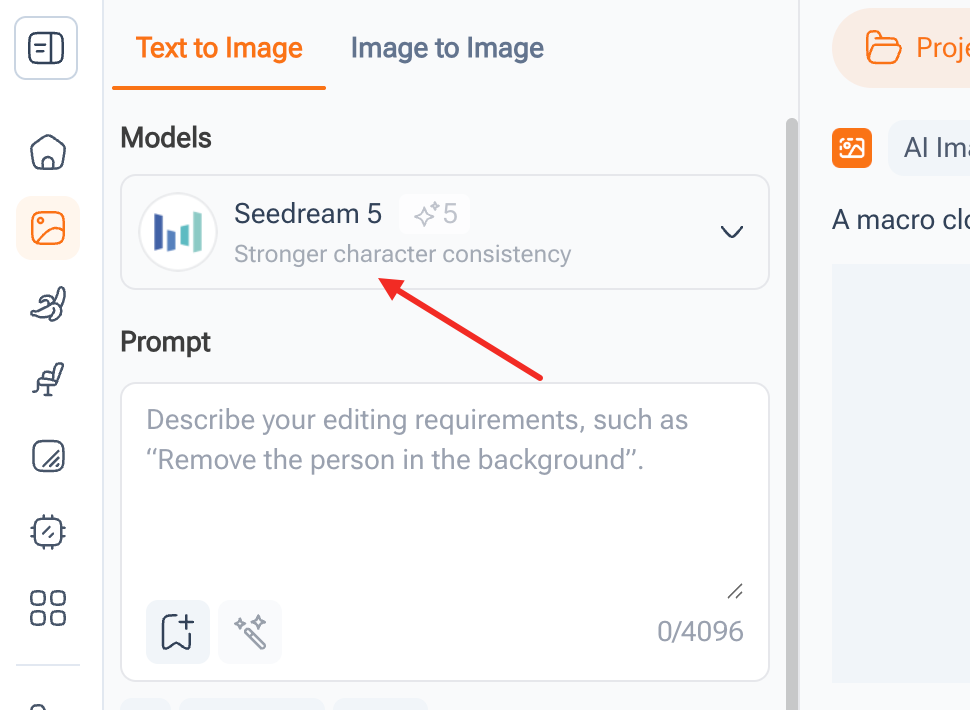This screenshot has width=970, height=710.
Task: Switch to the Image to Image tab
Action: click(447, 48)
